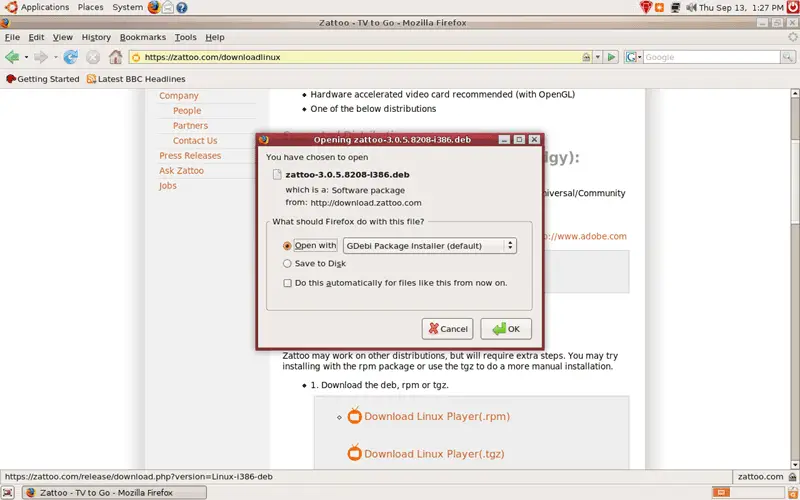800x500 pixels.
Task: Click the status bar security padlock
Action: coord(791,477)
